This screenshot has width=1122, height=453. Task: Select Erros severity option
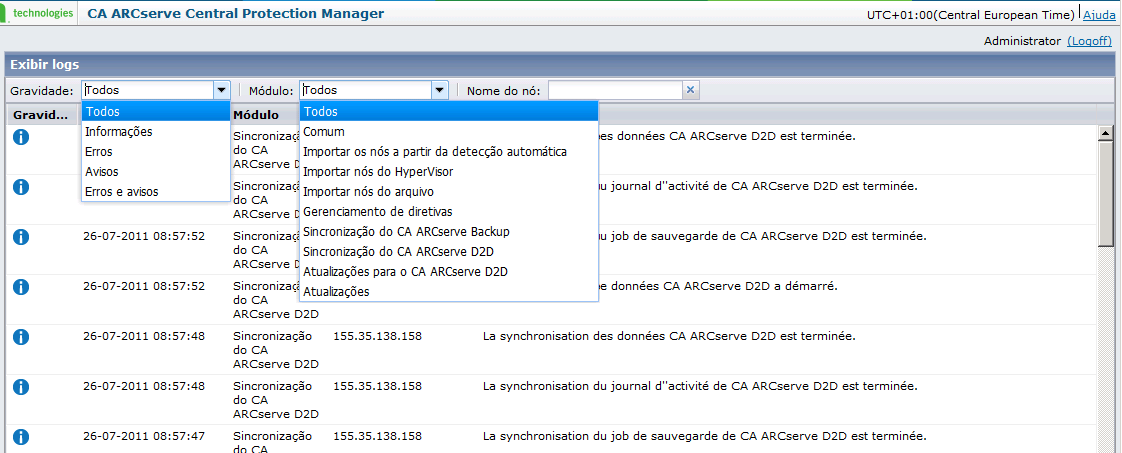click(156, 152)
